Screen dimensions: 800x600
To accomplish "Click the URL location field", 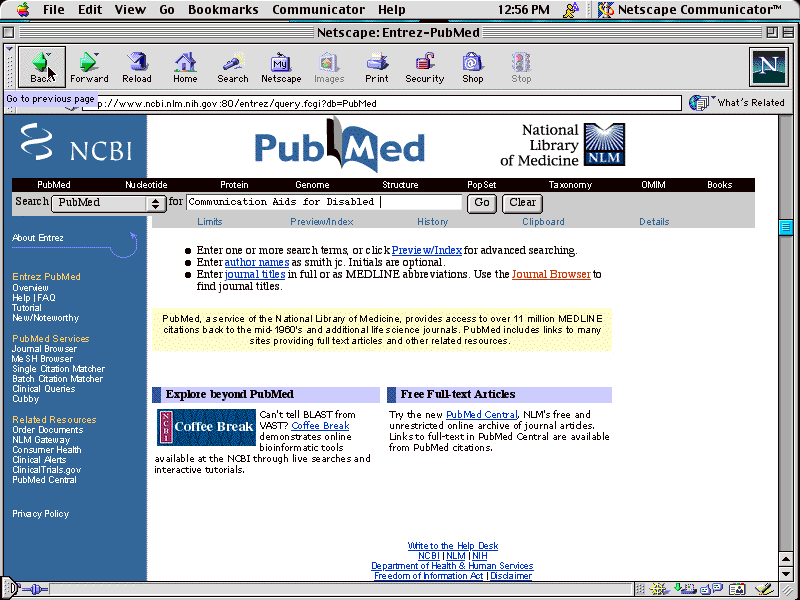I will tap(382, 103).
